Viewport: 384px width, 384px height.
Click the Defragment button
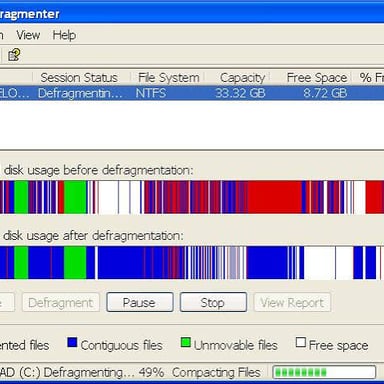tap(61, 303)
